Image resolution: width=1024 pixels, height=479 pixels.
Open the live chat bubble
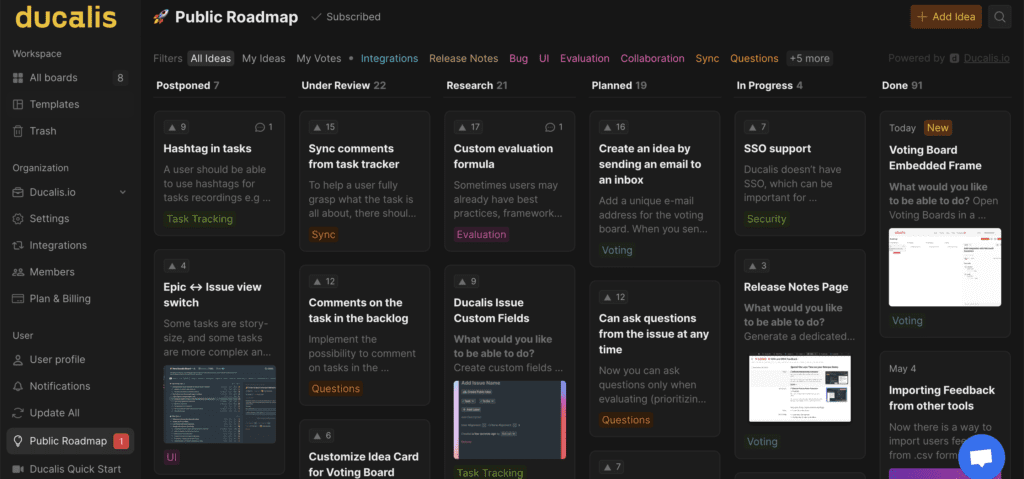point(981,457)
